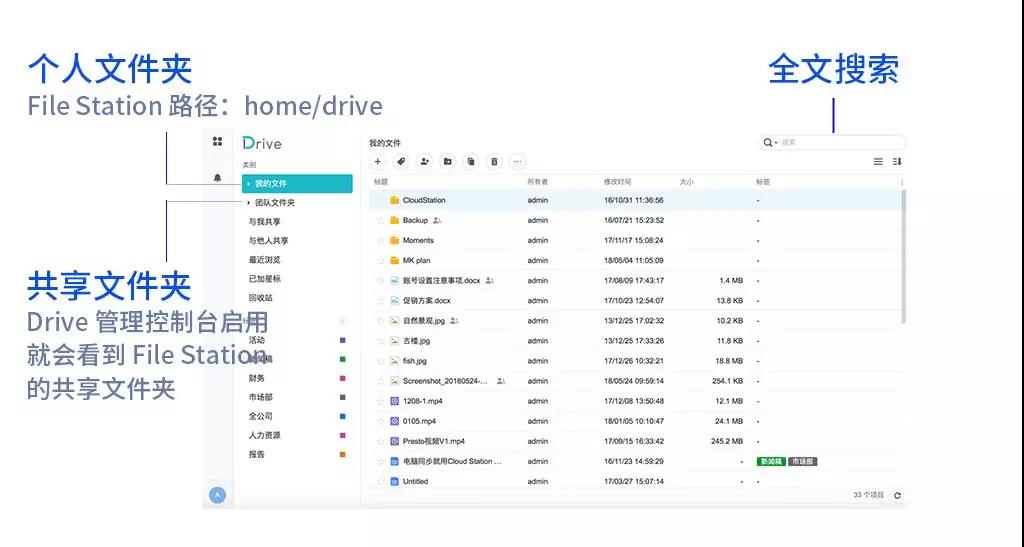This screenshot has width=1024, height=547.
Task: Expand the 团队文件夹 tree arrow
Action: tap(249, 203)
